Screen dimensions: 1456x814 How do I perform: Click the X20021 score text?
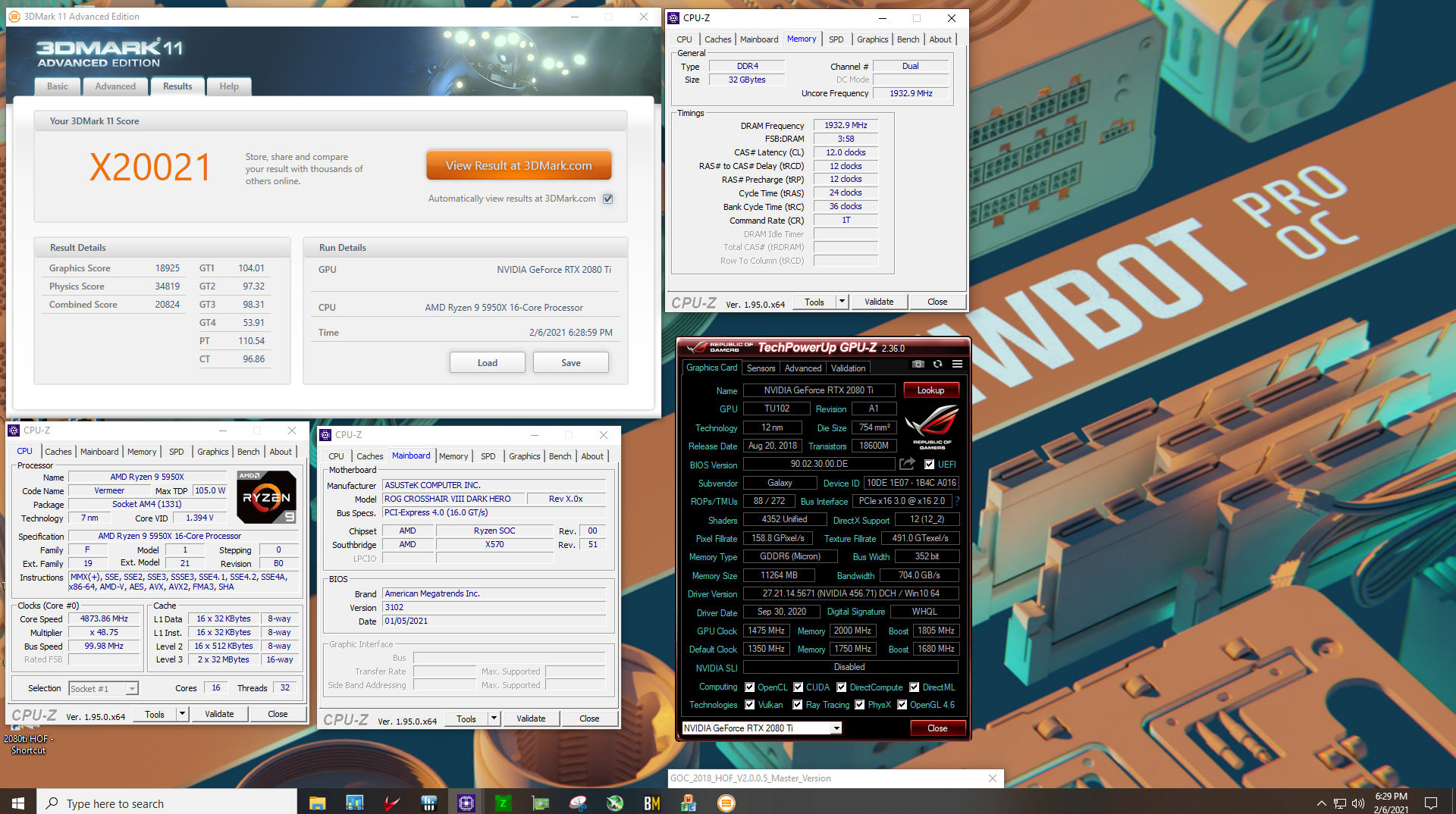(x=150, y=167)
